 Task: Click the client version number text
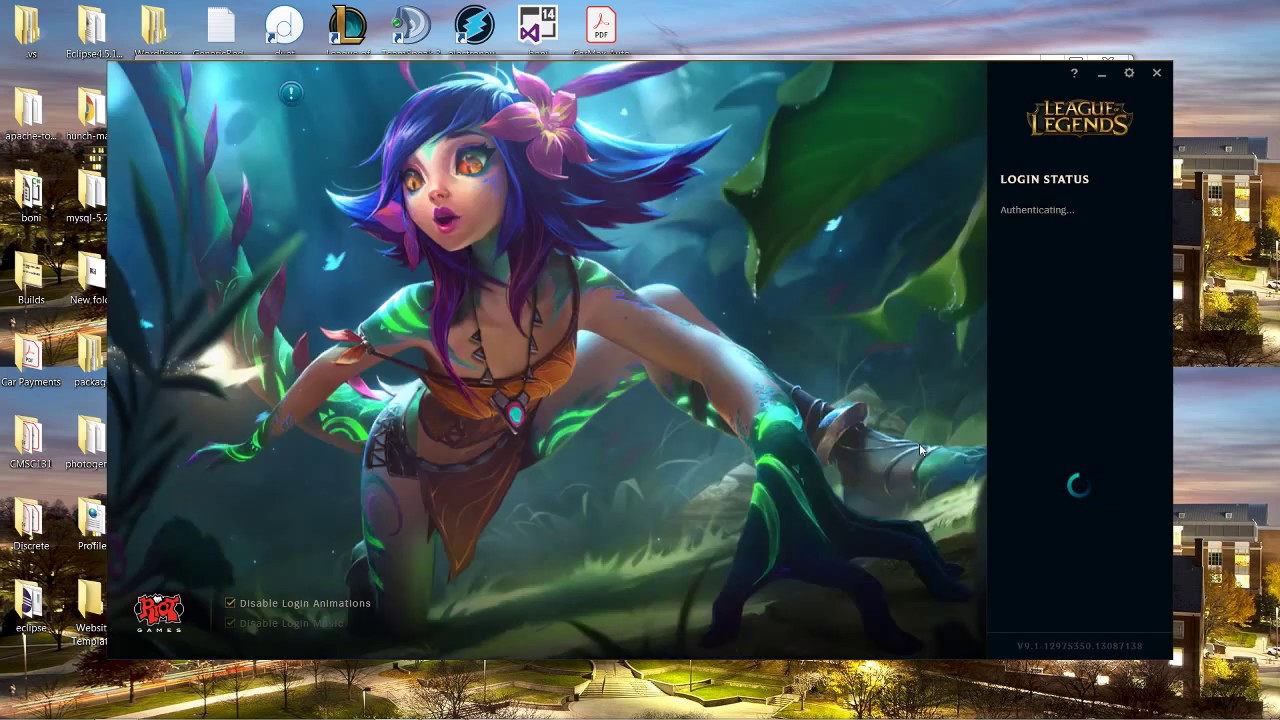(1079, 646)
